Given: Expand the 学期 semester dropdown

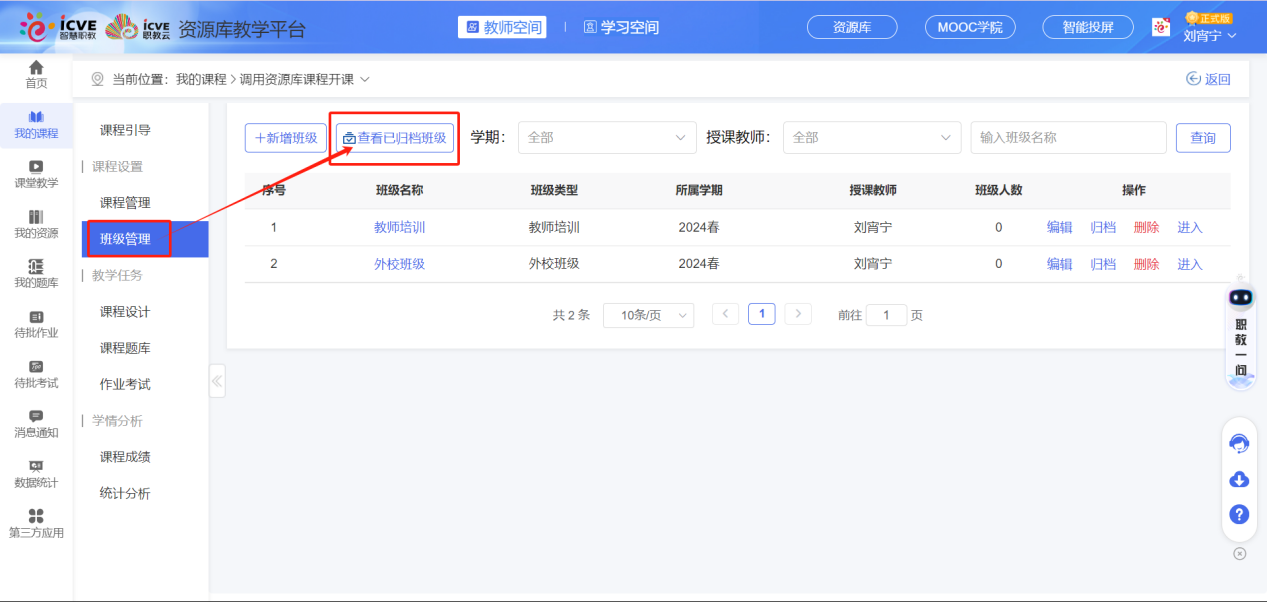Looking at the screenshot, I should click(x=607, y=137).
